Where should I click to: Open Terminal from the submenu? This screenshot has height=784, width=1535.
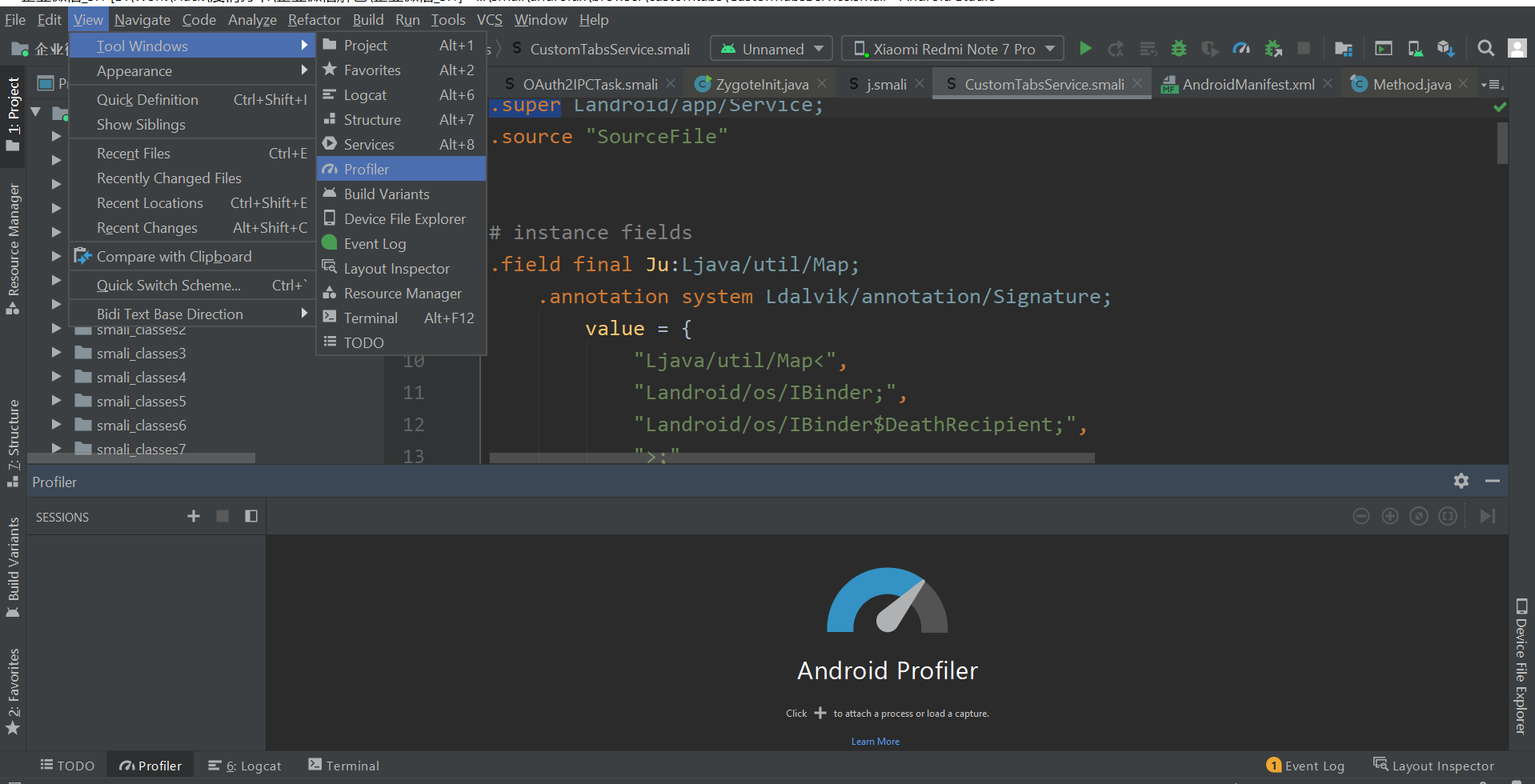[401, 318]
